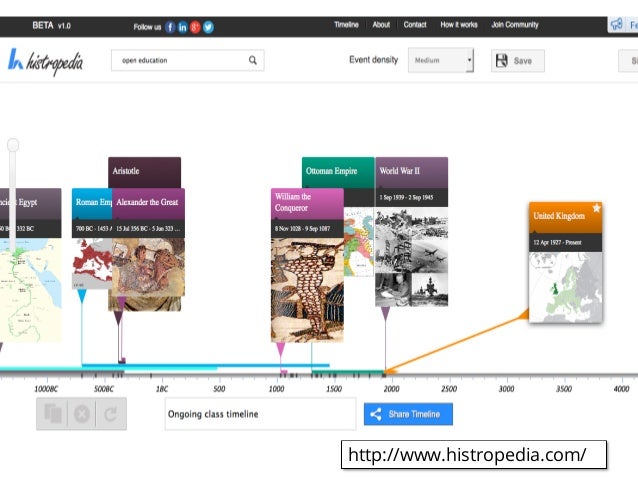This screenshot has height=479, width=638.
Task: Toggle the star on United Kingdom card
Action: pyautogui.click(x=596, y=208)
